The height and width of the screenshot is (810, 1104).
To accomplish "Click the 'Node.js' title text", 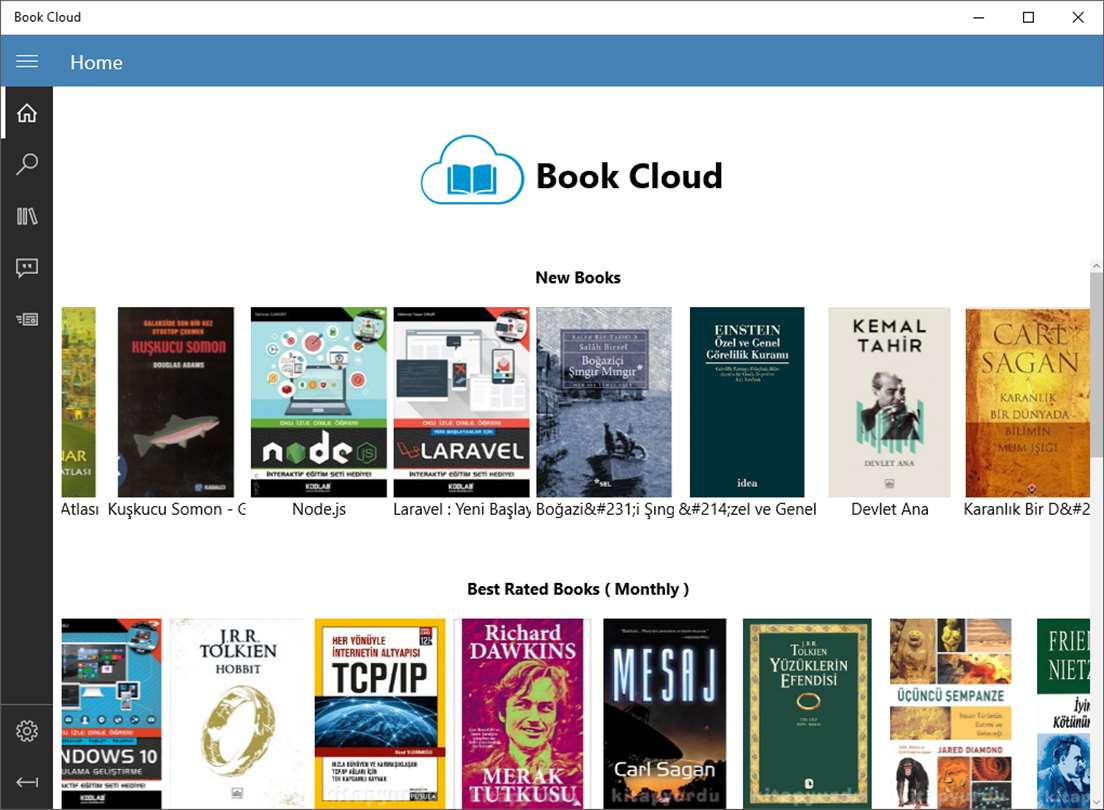I will (319, 509).
